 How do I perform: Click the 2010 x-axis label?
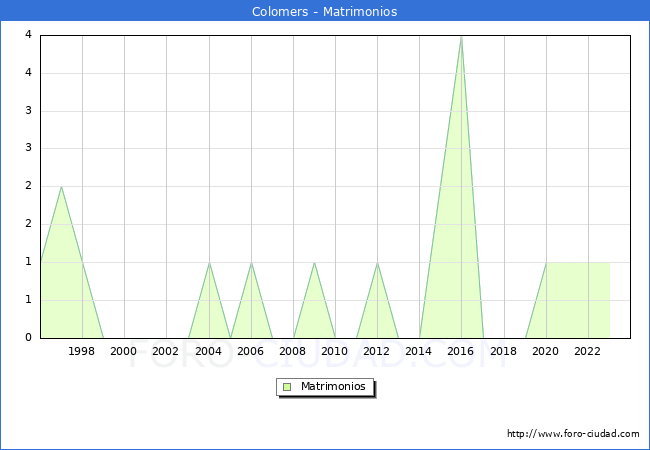335,351
